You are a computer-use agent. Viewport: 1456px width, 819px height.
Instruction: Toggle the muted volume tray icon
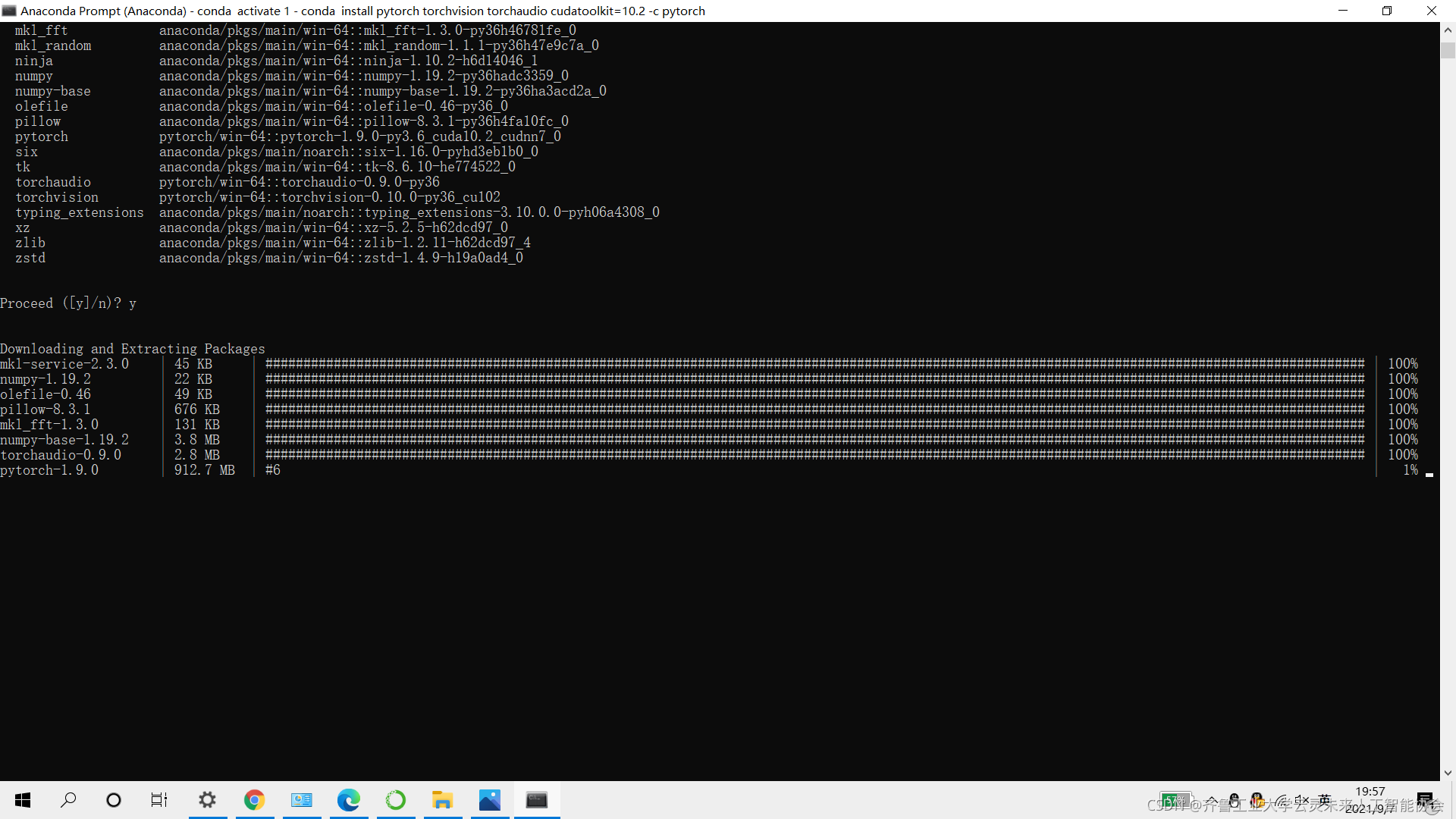click(1302, 800)
